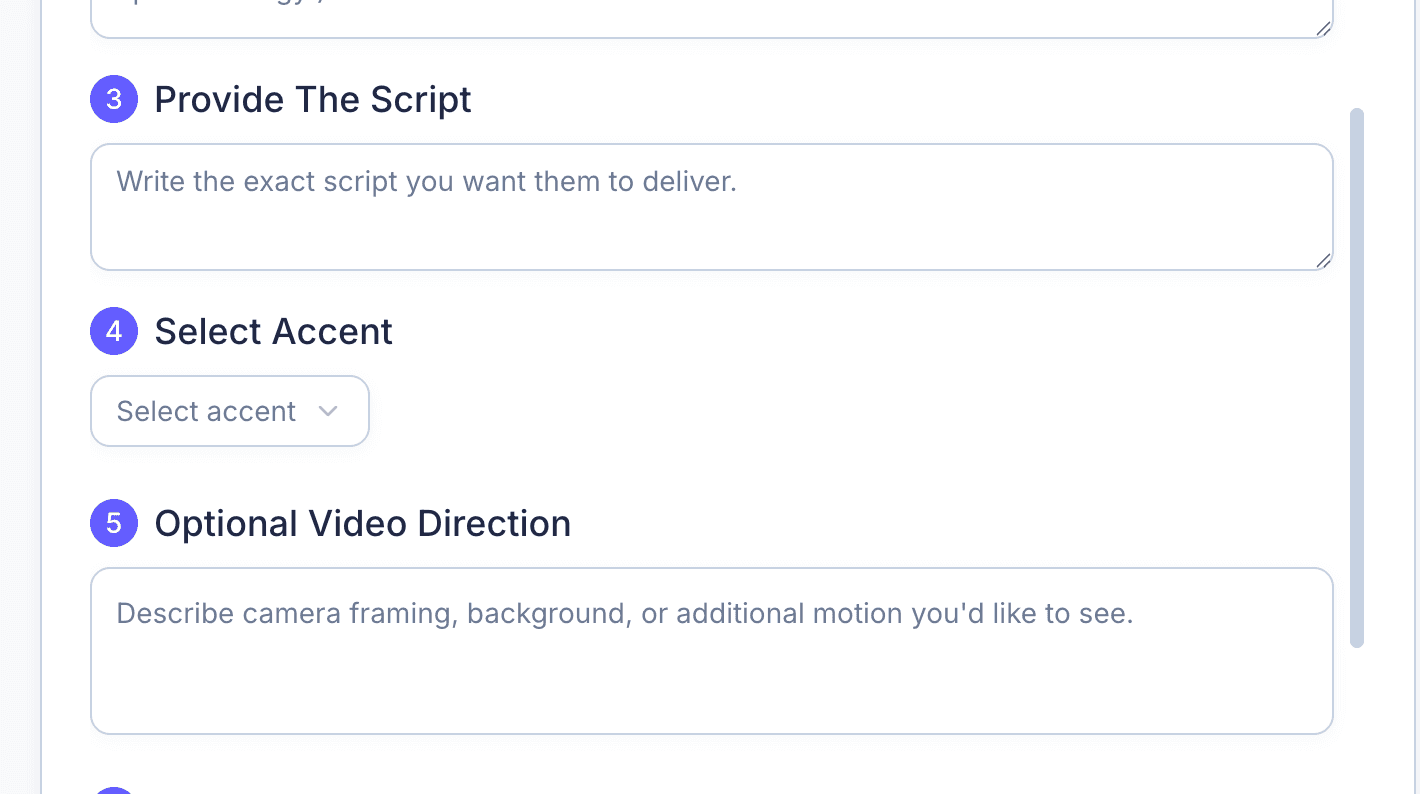Click the placeholder text about camera framing
This screenshot has width=1420, height=794.
click(x=624, y=613)
